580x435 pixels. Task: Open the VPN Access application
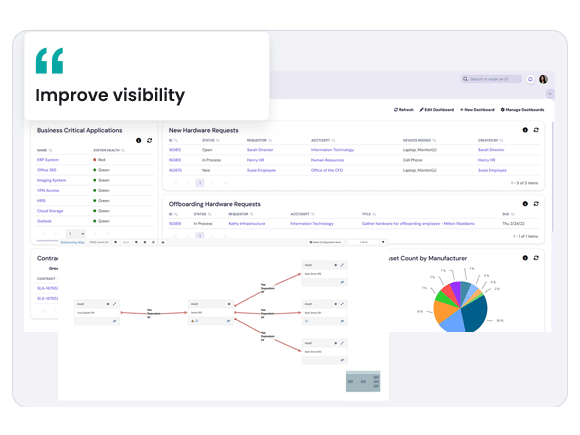pyautogui.click(x=48, y=190)
